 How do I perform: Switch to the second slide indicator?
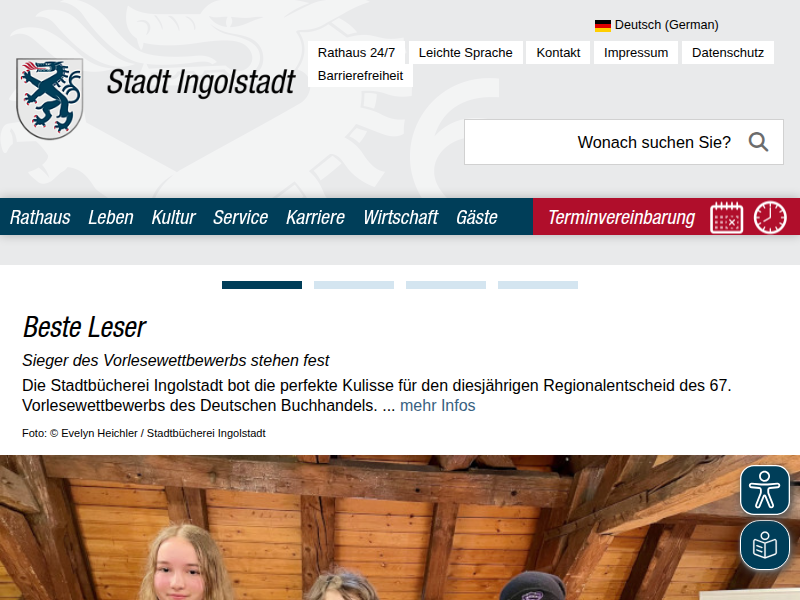click(354, 285)
